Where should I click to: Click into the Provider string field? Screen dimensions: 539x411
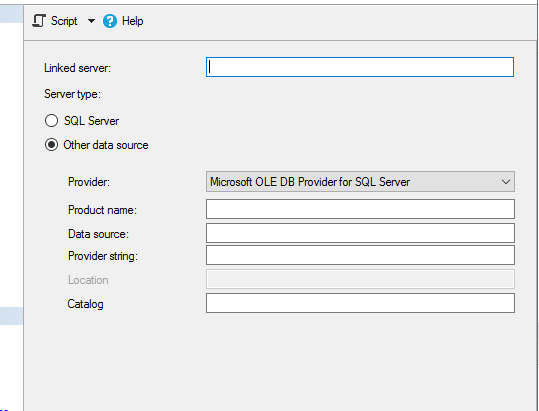tap(360, 255)
